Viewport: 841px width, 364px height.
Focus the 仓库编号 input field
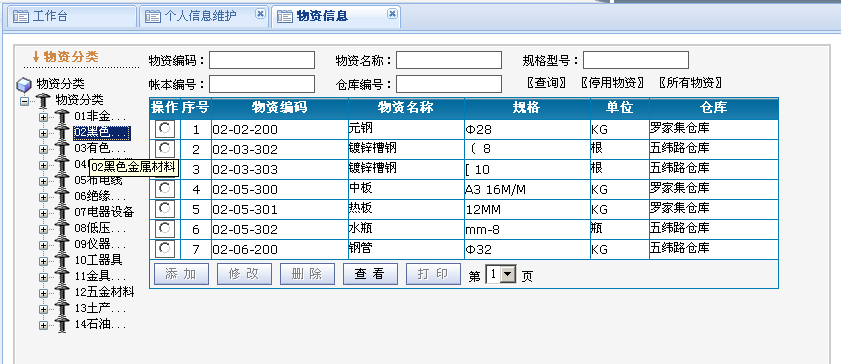(449, 84)
